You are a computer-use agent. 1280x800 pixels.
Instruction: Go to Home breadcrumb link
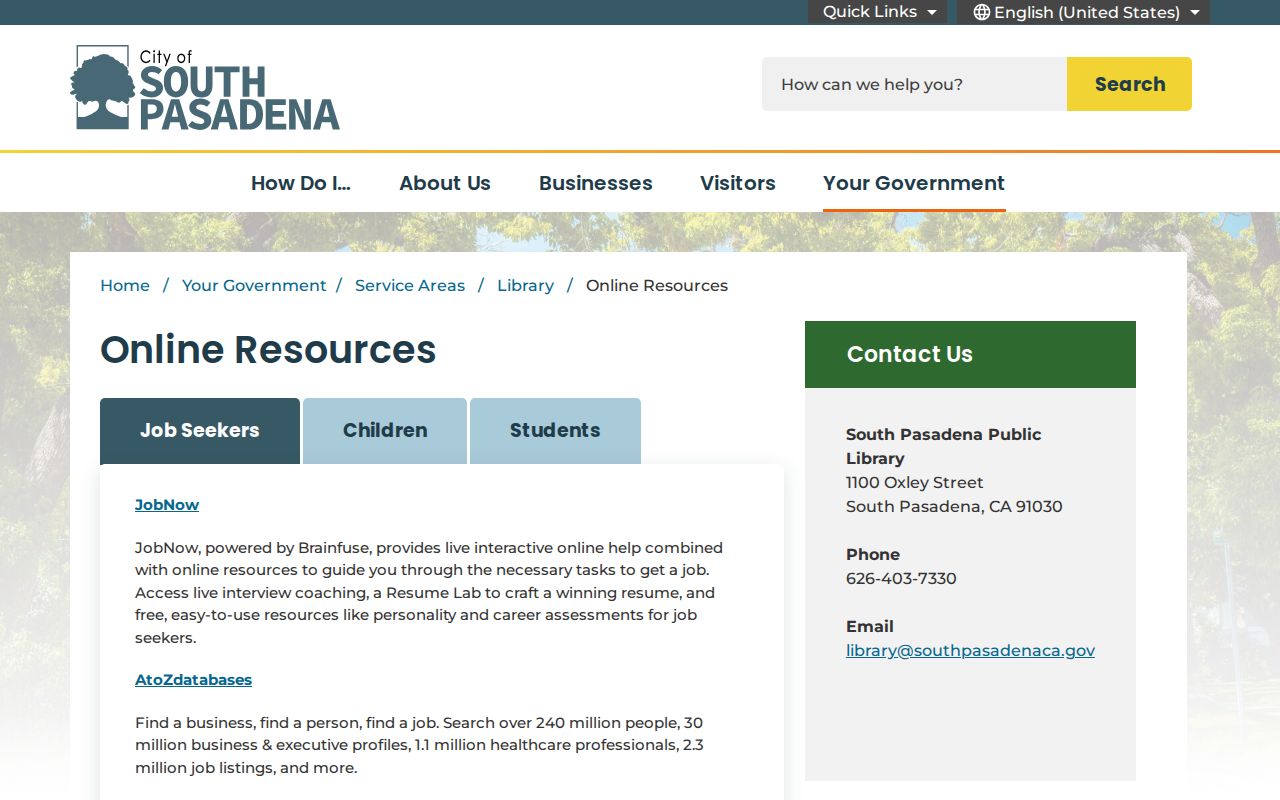tap(125, 285)
